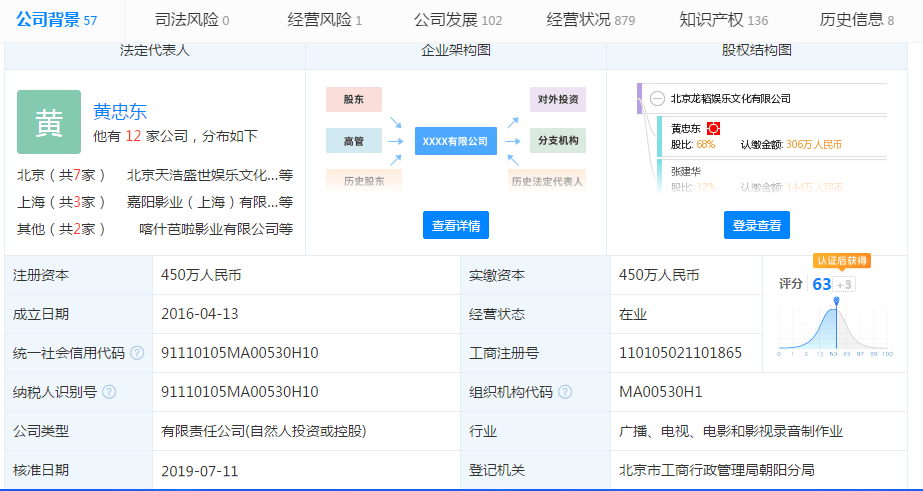Click help icon beside 统一社会信用代码

[137, 353]
